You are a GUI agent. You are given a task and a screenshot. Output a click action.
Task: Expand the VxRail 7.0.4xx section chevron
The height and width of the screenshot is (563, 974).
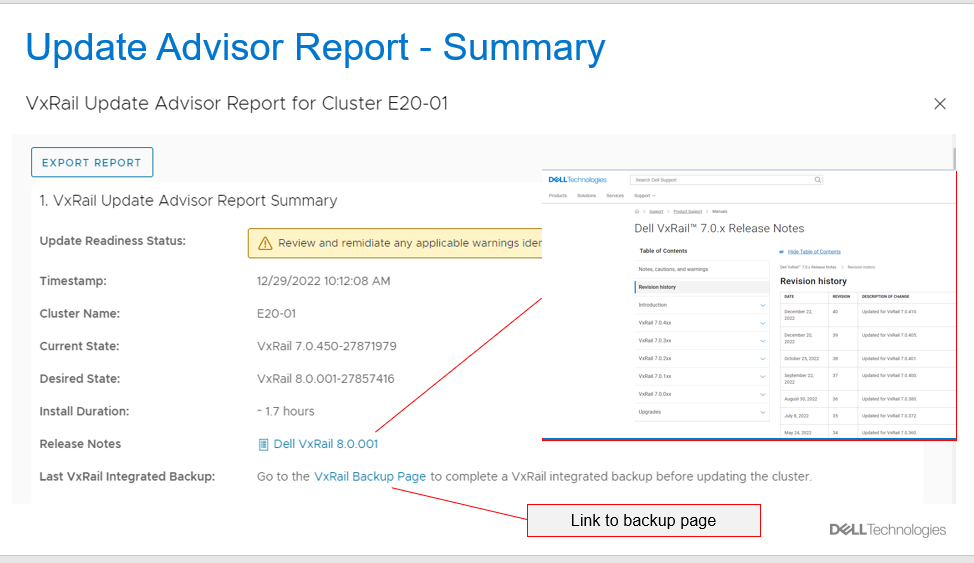coord(763,323)
